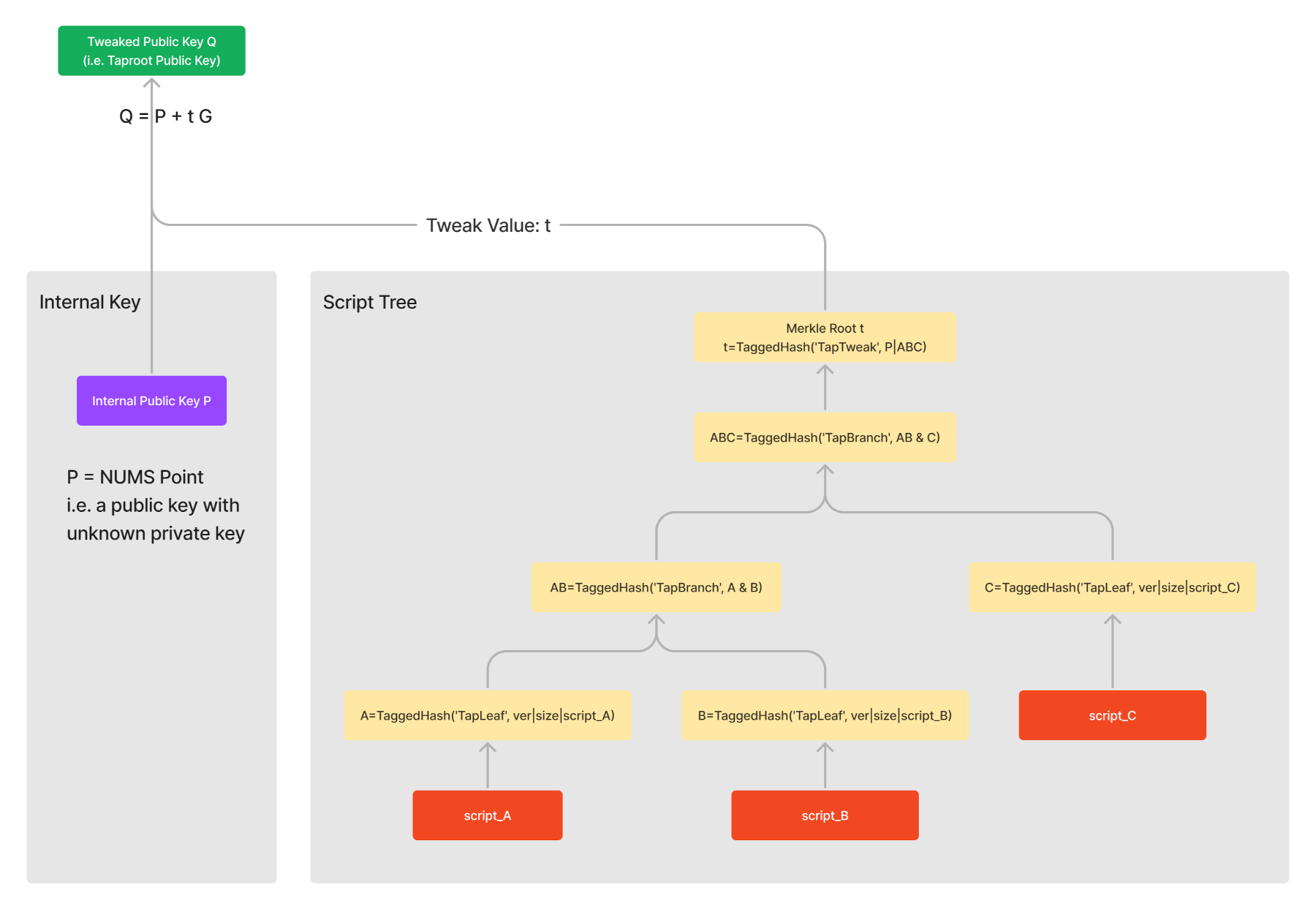This screenshot has height=909, width=1316.
Task: Click arrowhead pointing into Tweaked Public Key box
Action: click(x=151, y=83)
